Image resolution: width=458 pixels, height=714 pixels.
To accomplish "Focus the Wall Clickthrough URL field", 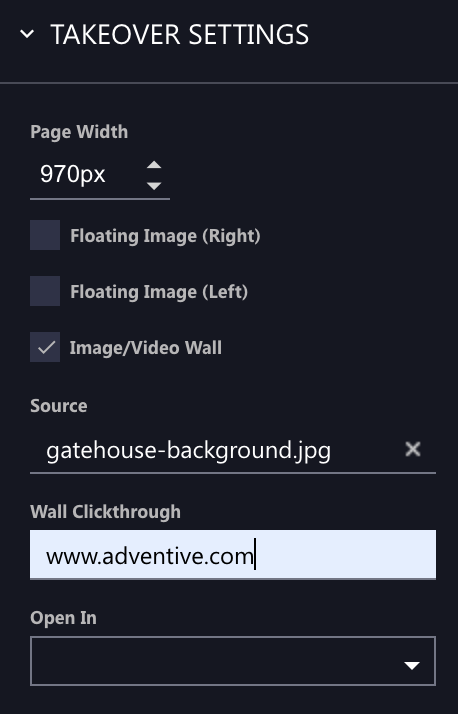I will [x=233, y=555].
